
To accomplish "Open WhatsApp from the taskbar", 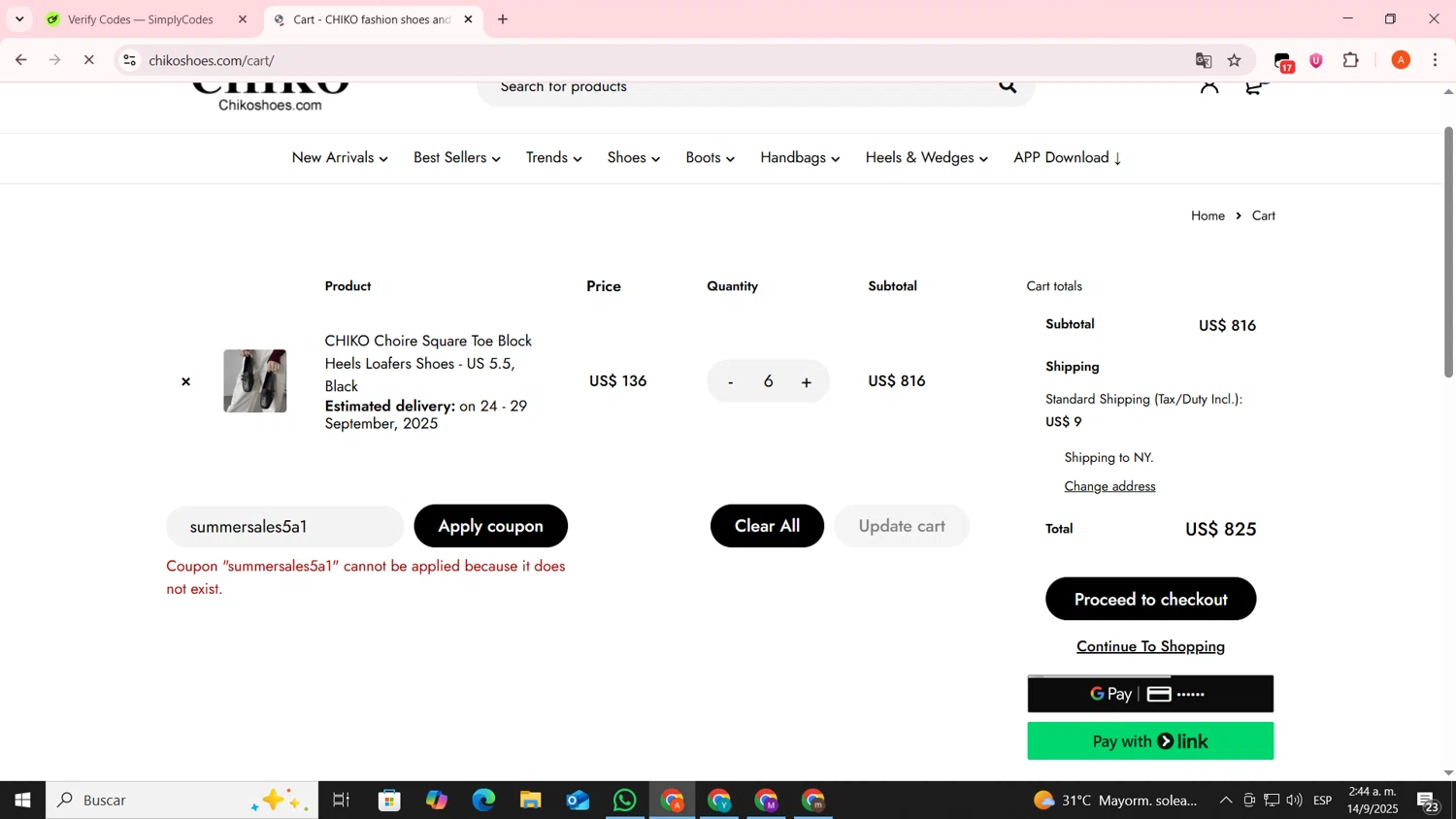I will coord(624,801).
